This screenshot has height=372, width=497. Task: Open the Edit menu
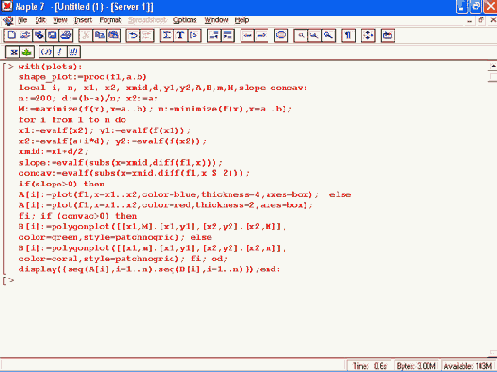[x=40, y=20]
